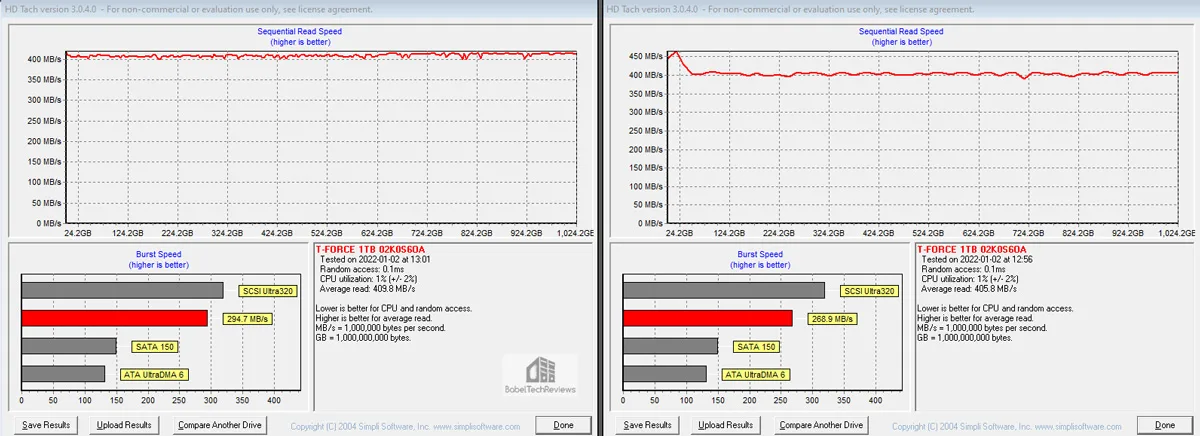1200x436 pixels.
Task: Click SATA 150 label in right window
Action: tap(757, 346)
